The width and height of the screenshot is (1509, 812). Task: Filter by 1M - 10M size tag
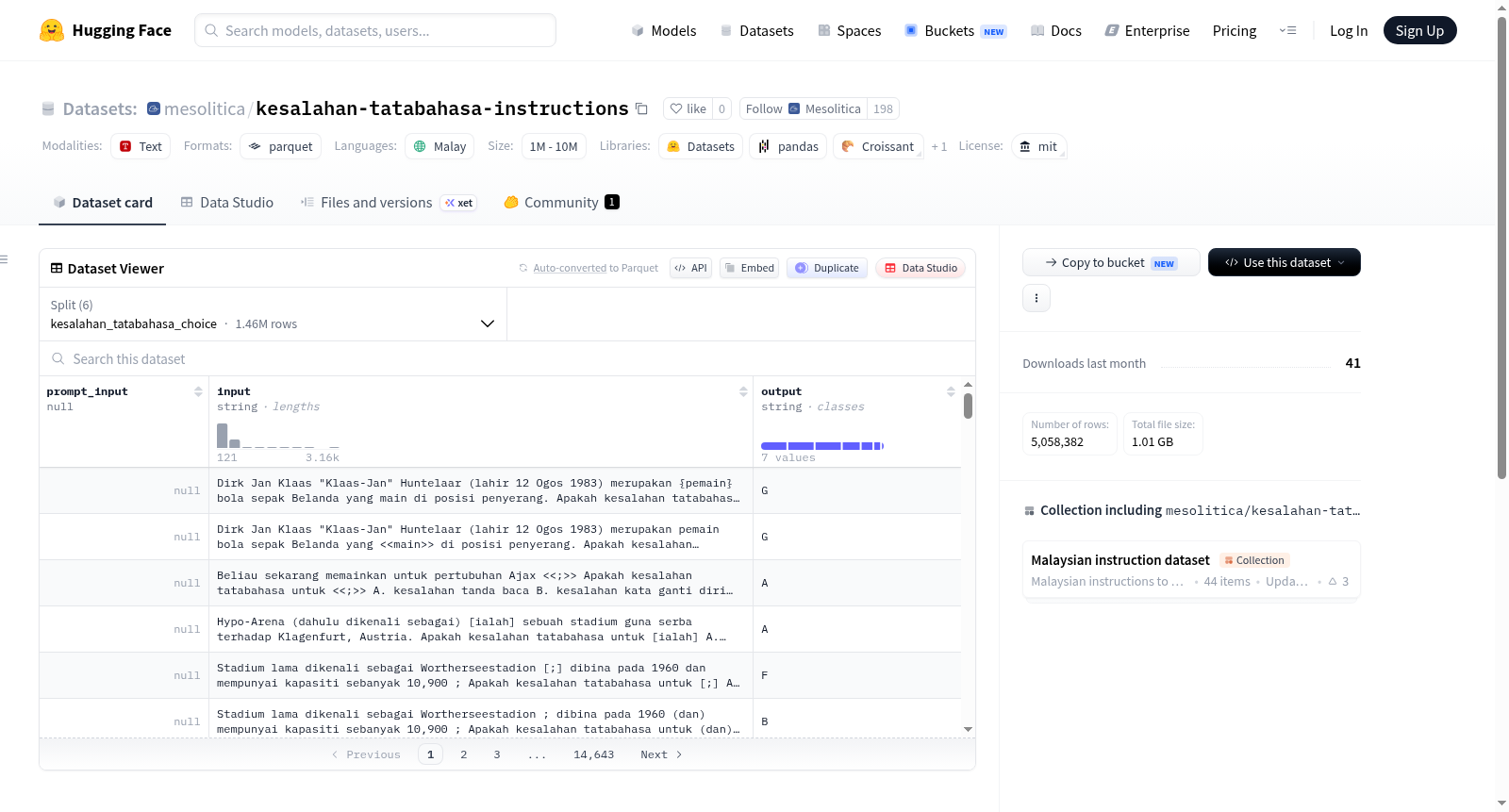click(x=554, y=146)
